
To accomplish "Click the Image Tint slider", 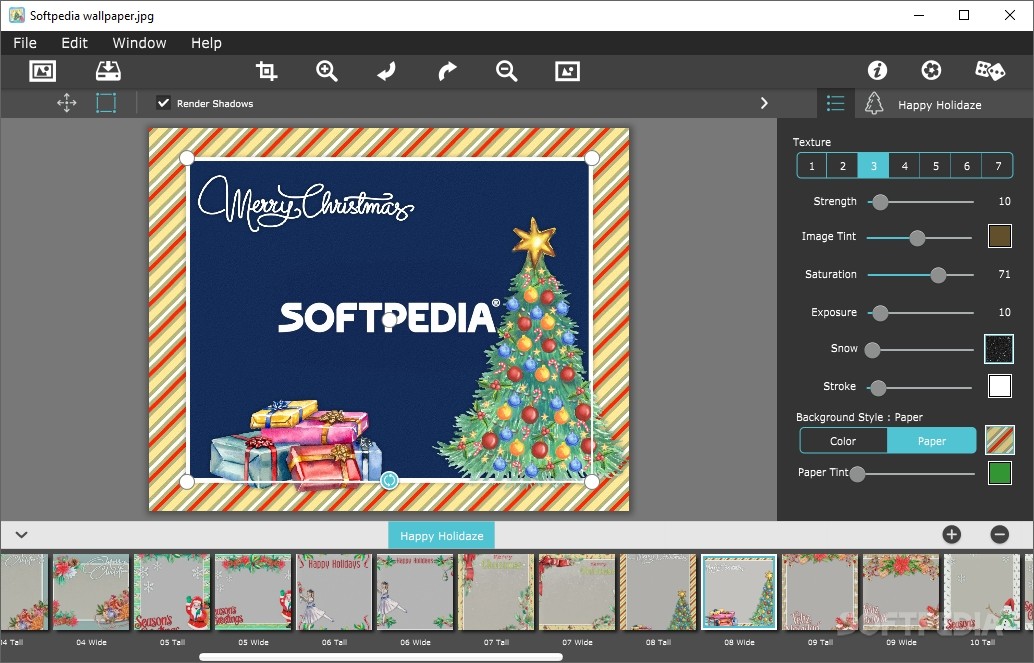I will click(x=919, y=237).
